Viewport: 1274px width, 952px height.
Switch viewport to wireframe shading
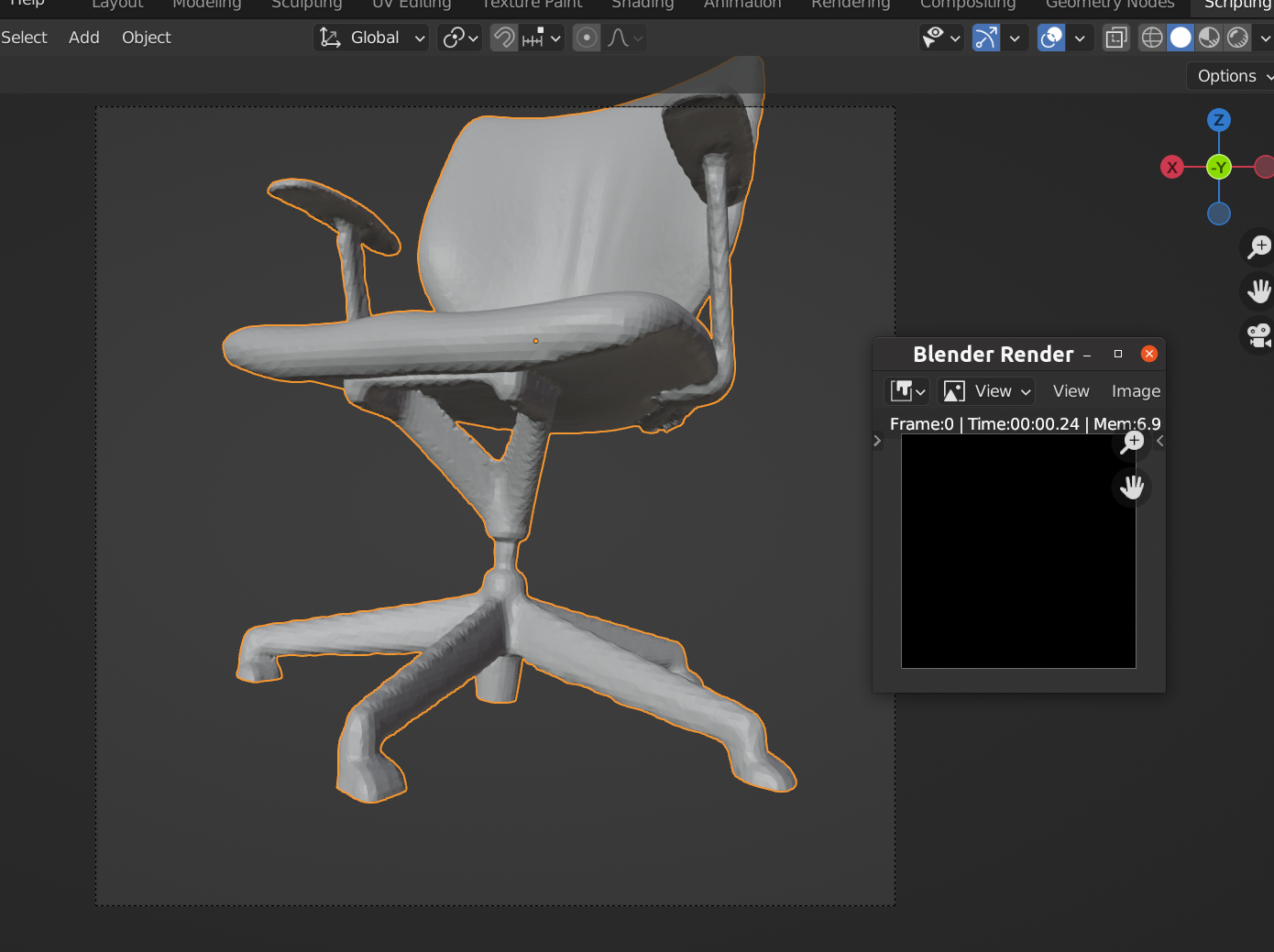[1151, 38]
